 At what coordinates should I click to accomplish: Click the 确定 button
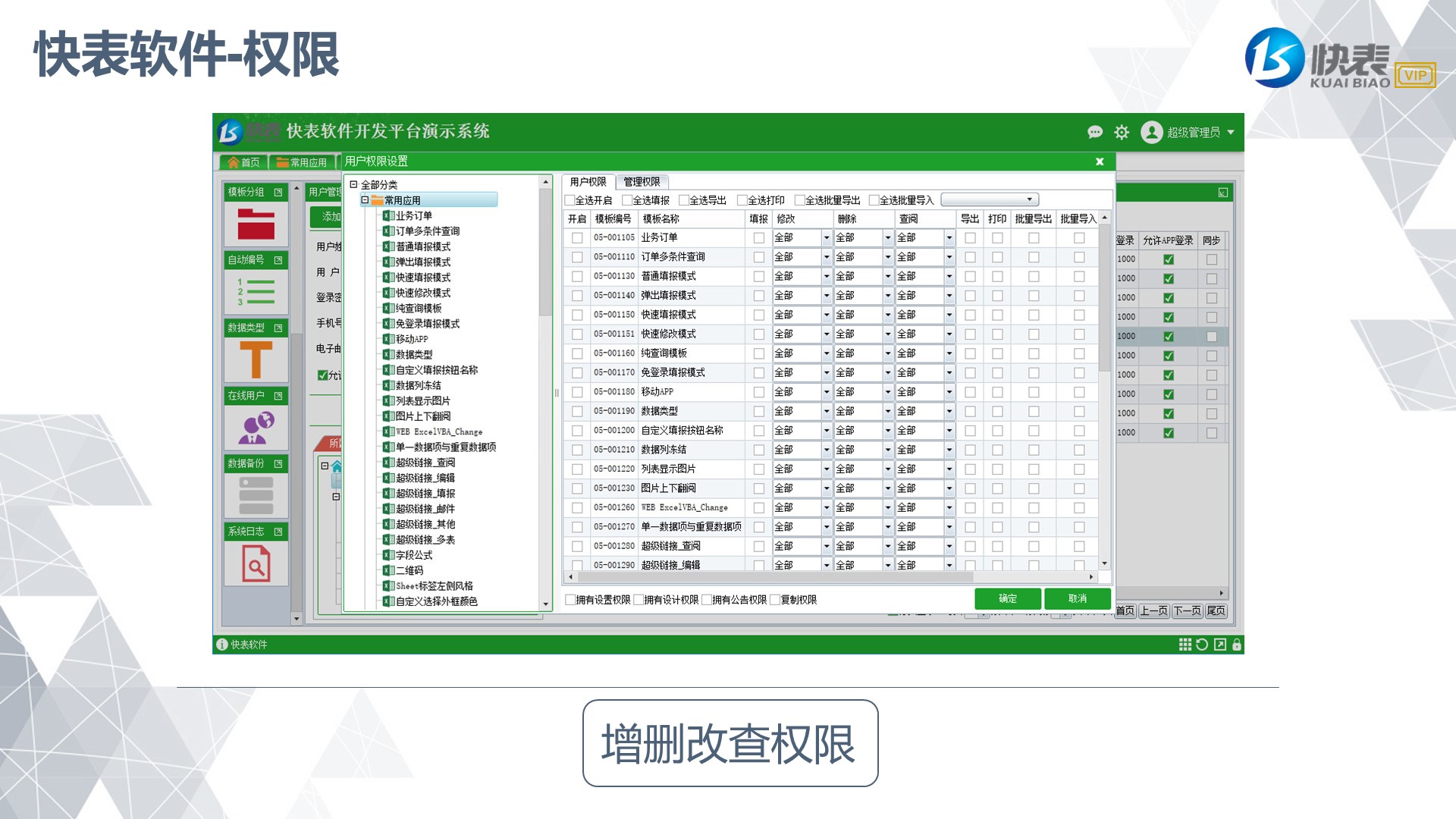click(1008, 598)
